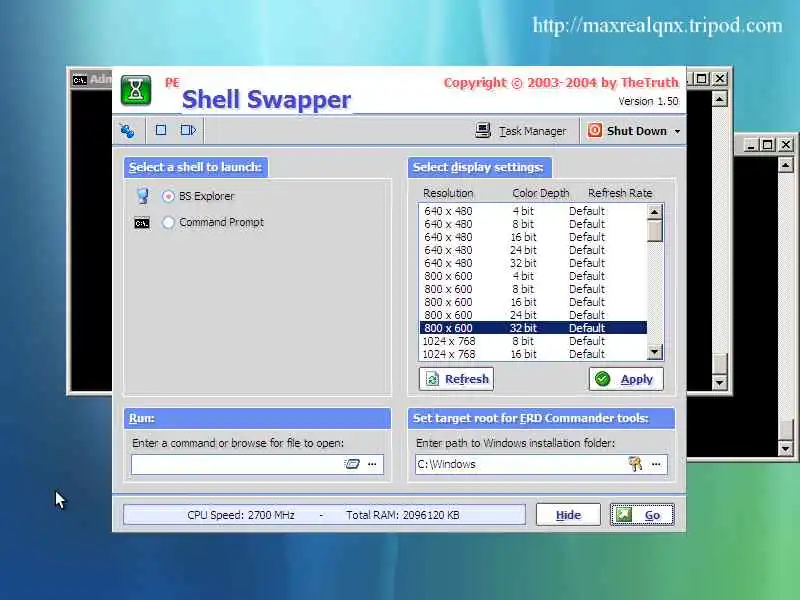Click scroll up arrow in Admin console window
Image resolution: width=800 pixels, height=600 pixels.
[x=719, y=98]
